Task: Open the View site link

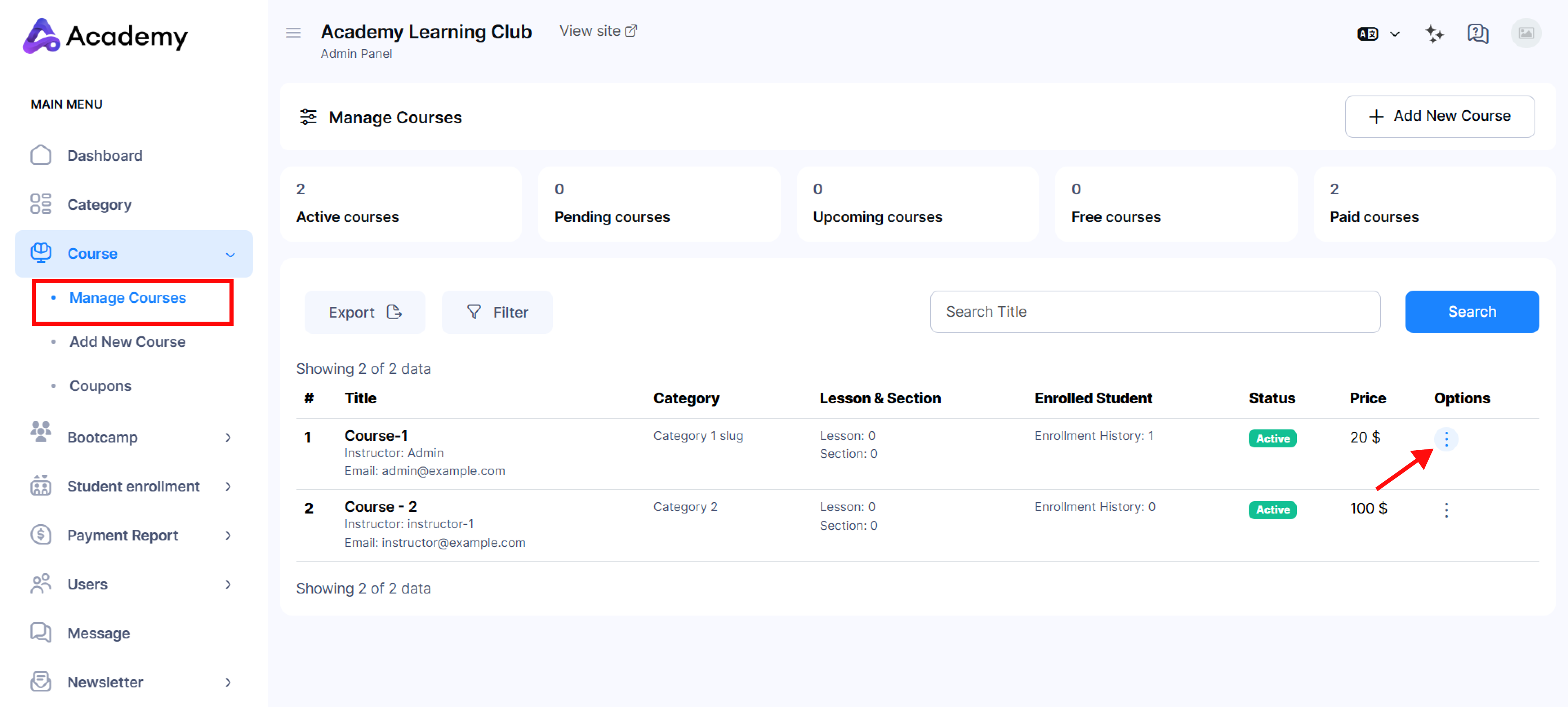Action: click(x=597, y=31)
